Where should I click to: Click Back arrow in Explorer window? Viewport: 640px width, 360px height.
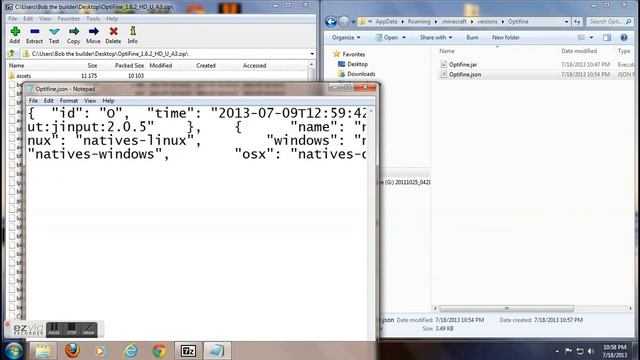(331, 22)
